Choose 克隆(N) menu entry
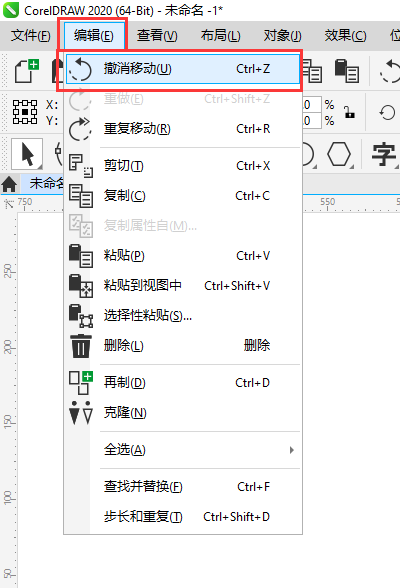Image resolution: width=400 pixels, height=588 pixels. [x=183, y=413]
